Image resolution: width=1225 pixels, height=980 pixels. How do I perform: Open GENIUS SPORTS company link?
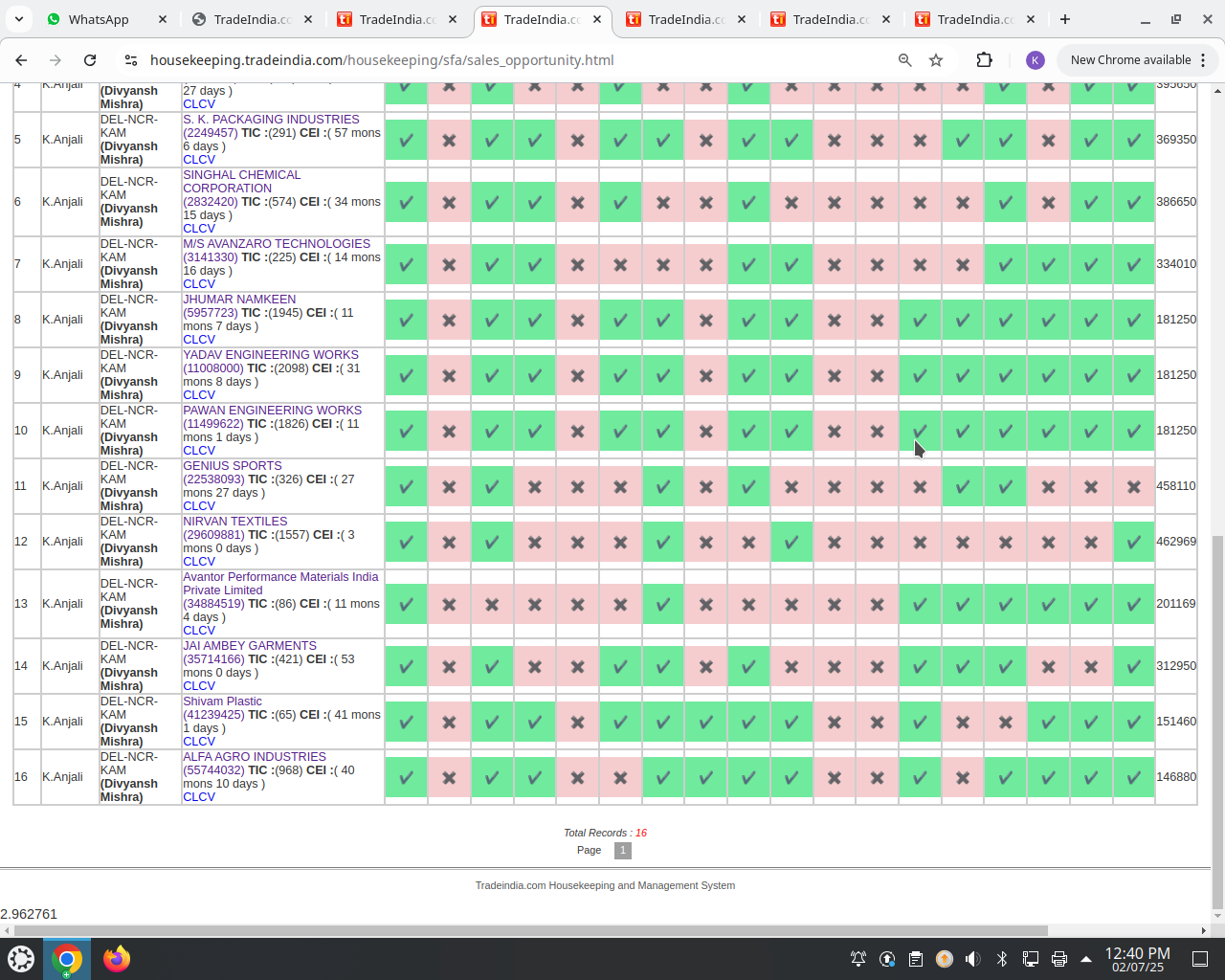pos(233,466)
